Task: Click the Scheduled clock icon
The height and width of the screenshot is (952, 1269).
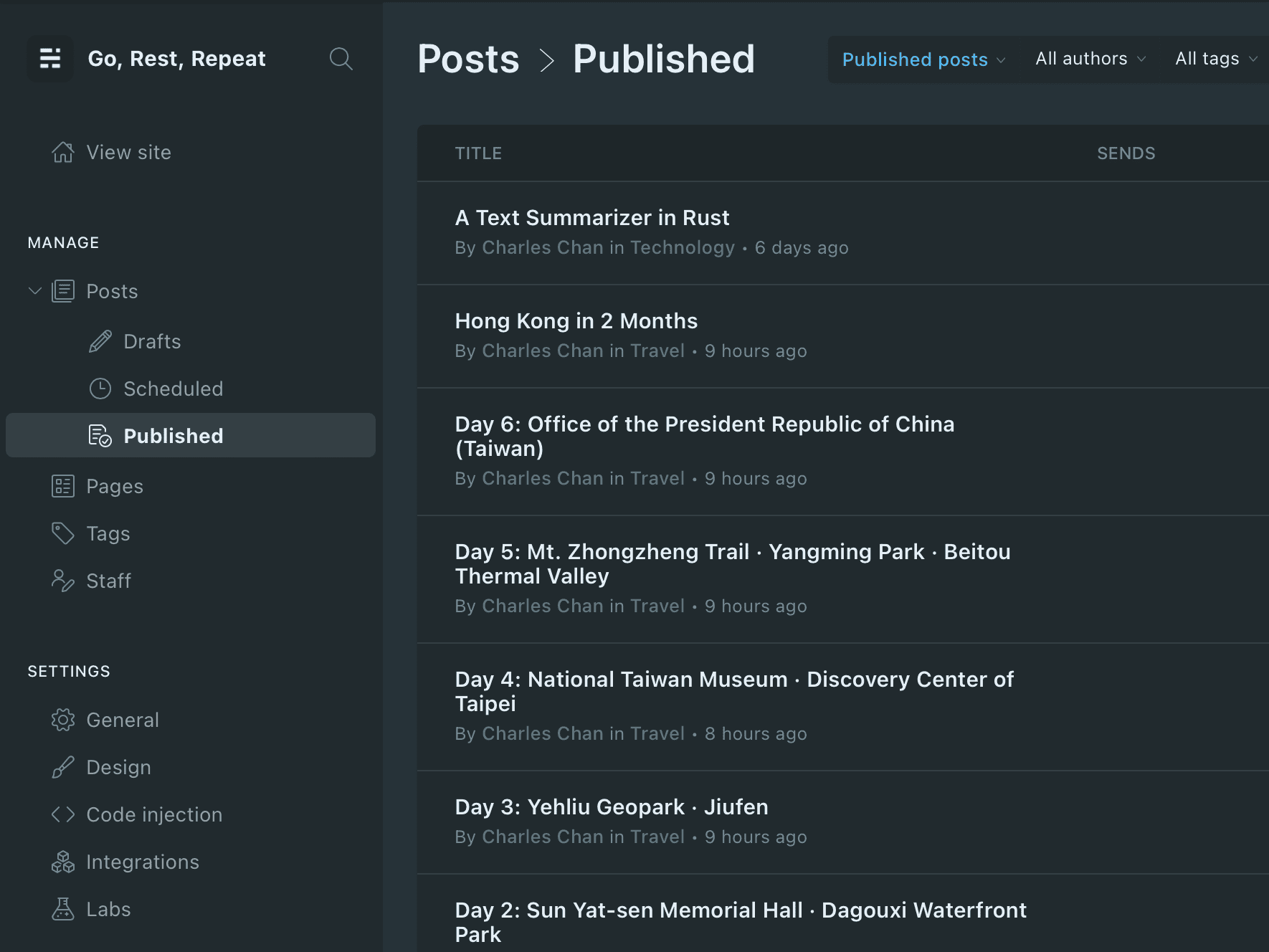Action: (100, 389)
